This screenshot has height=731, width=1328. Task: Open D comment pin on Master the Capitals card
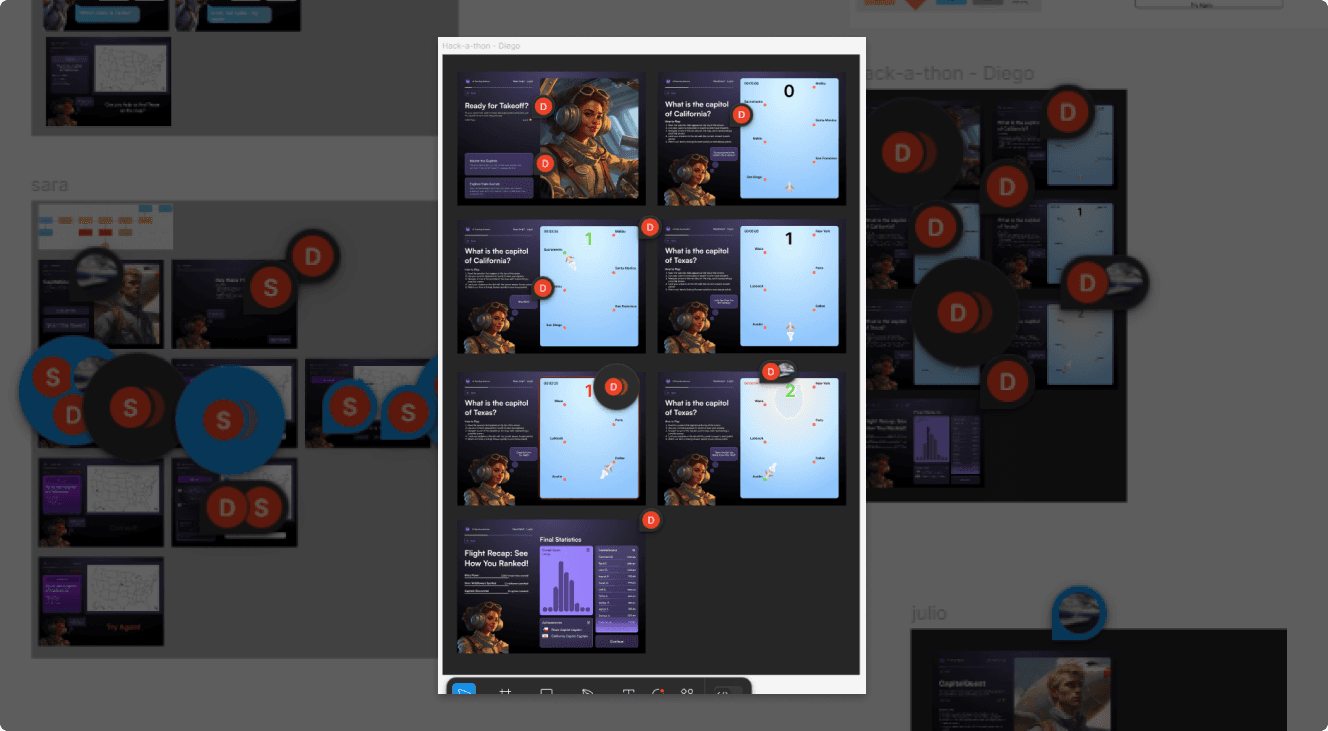point(546,163)
